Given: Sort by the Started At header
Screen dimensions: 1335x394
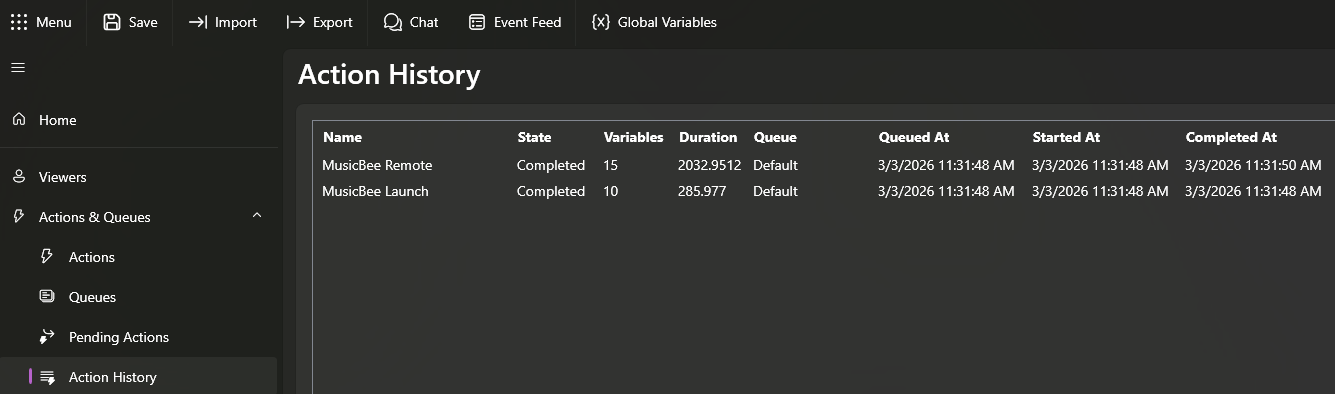Looking at the screenshot, I should pos(1066,137).
